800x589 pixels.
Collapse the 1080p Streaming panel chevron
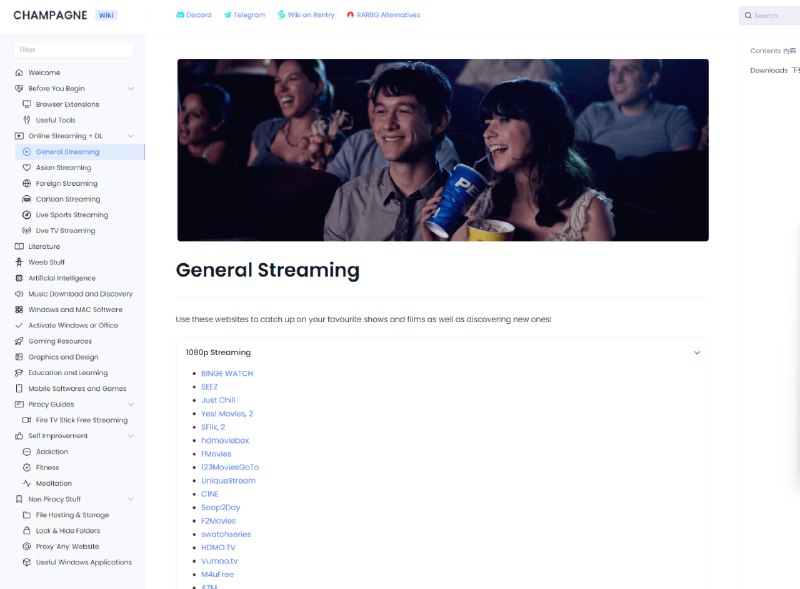(697, 352)
